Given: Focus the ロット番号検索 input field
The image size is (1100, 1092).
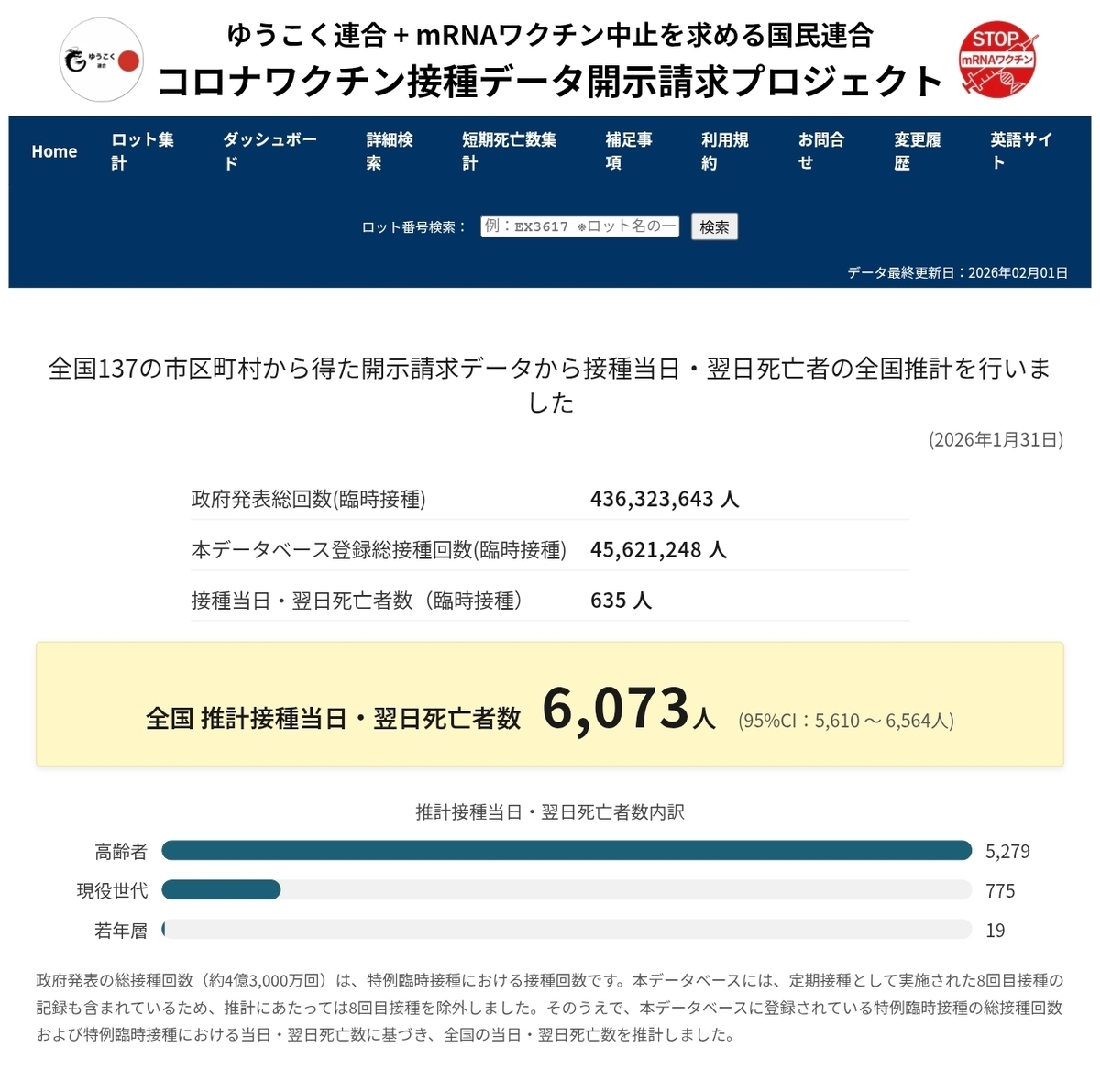Looking at the screenshot, I should 579,226.
